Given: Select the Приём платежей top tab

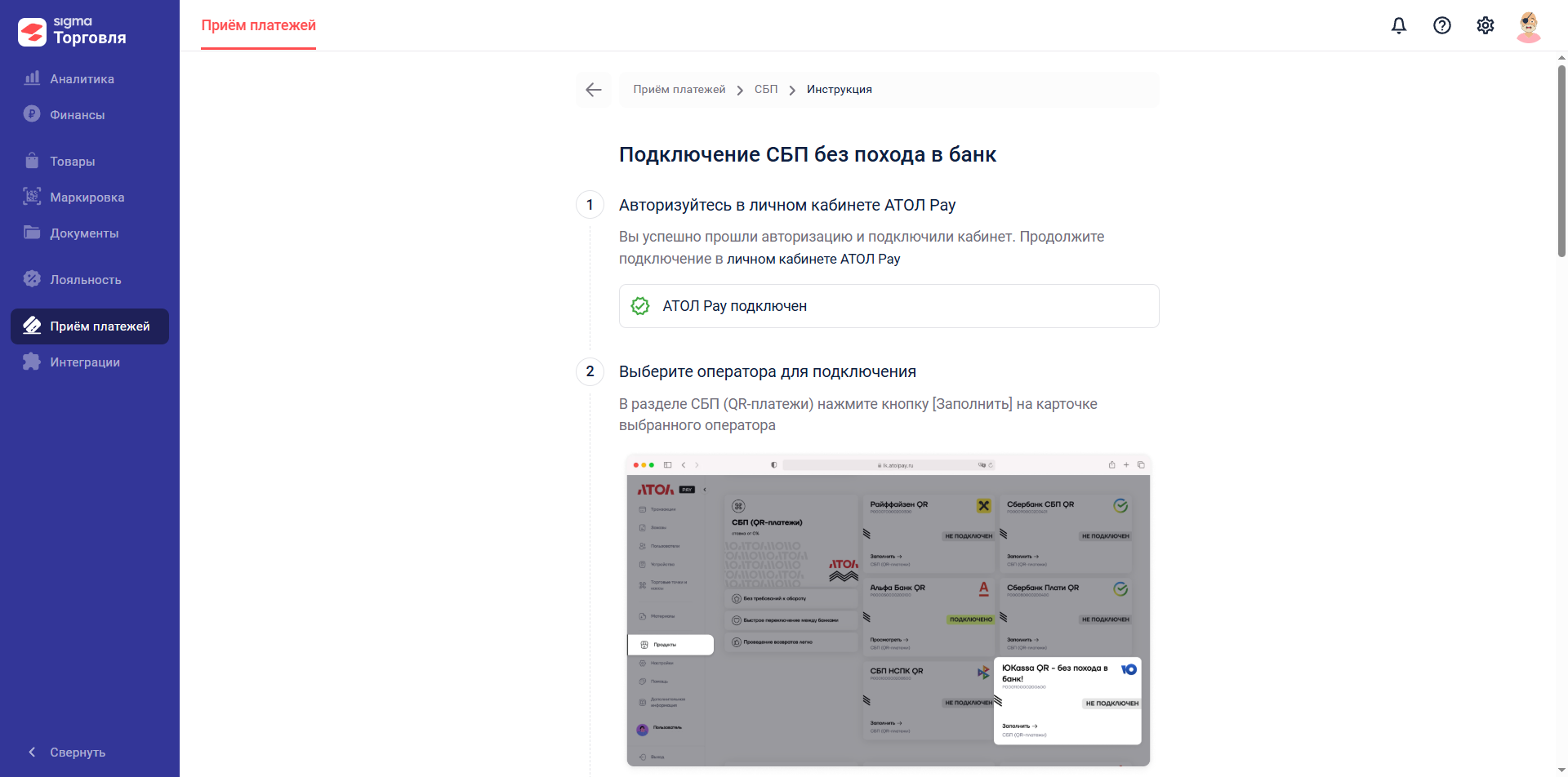Looking at the screenshot, I should click(259, 25).
